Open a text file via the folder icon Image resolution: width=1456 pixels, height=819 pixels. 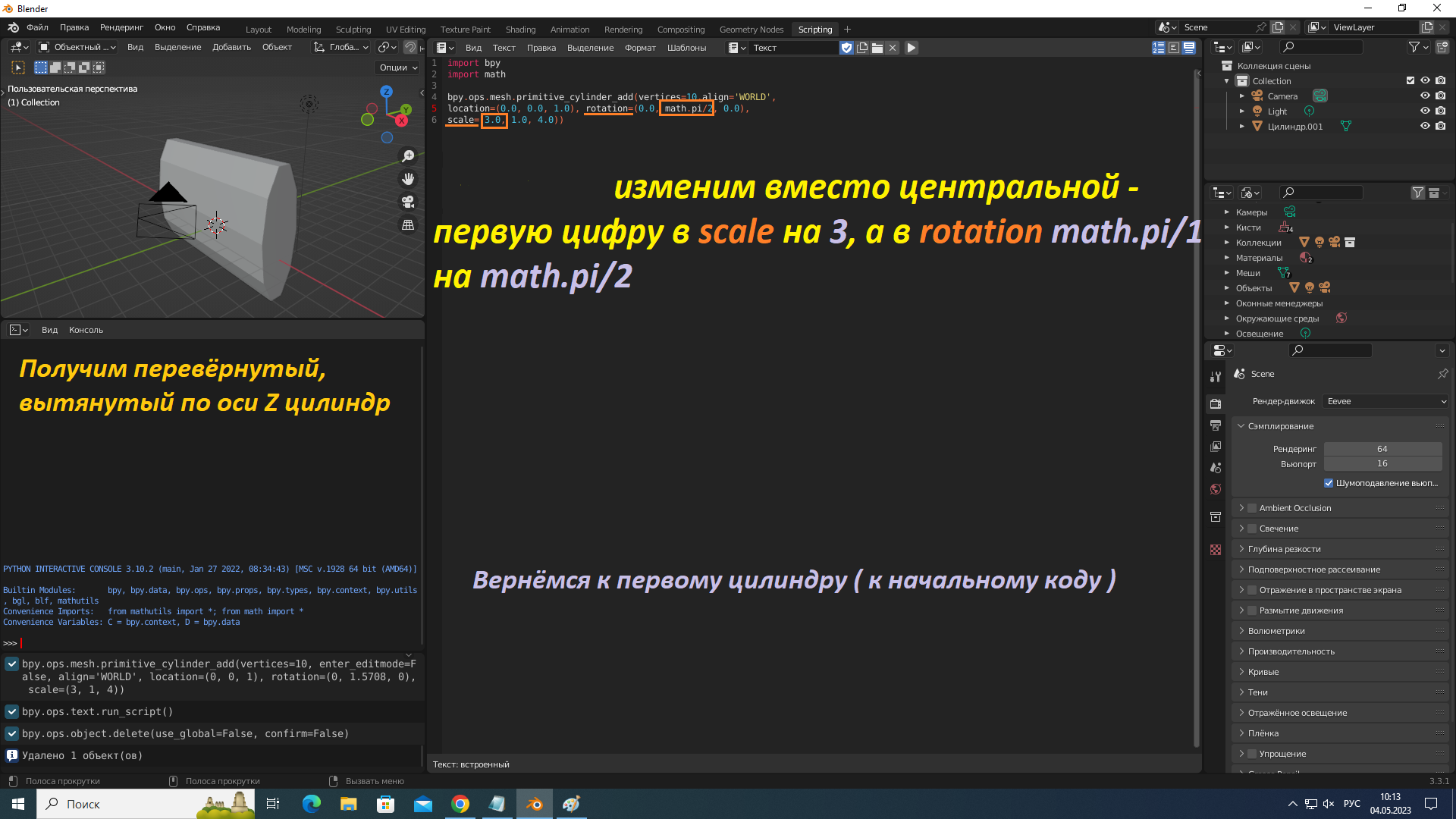pos(877,48)
